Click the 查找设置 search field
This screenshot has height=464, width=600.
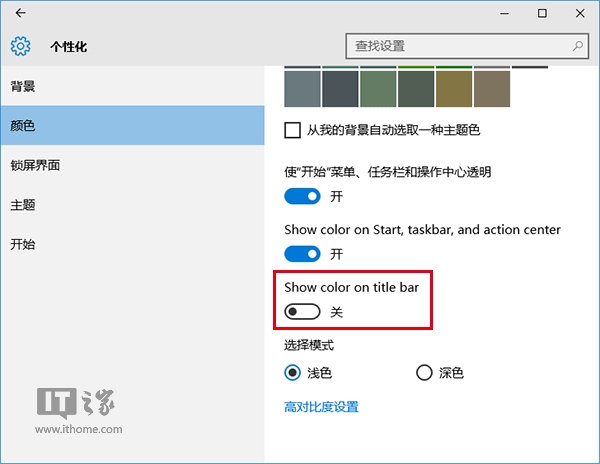(458, 46)
